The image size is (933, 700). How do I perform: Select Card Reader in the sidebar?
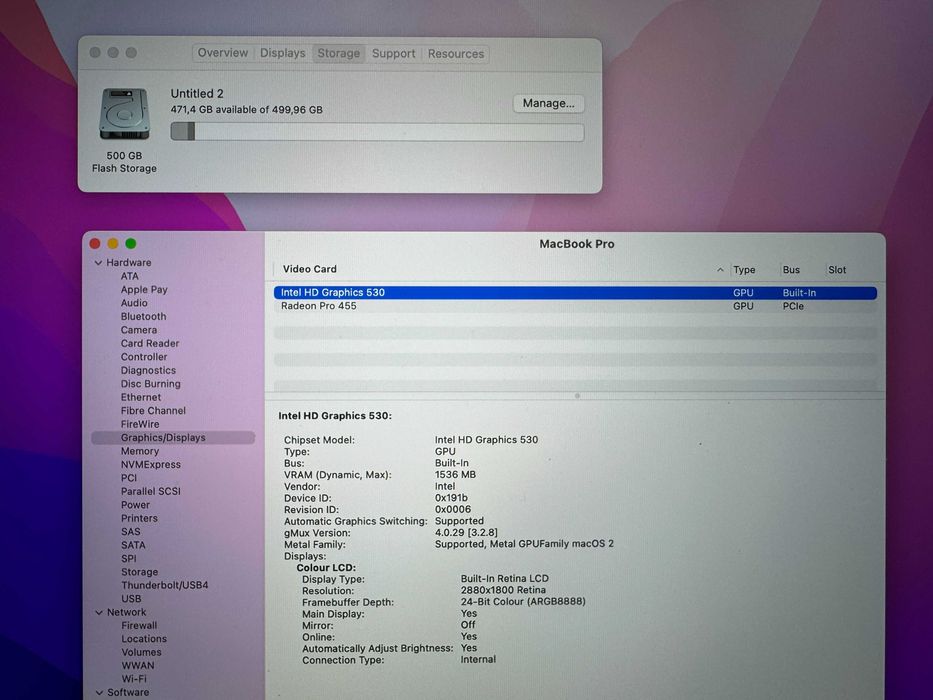click(x=150, y=343)
